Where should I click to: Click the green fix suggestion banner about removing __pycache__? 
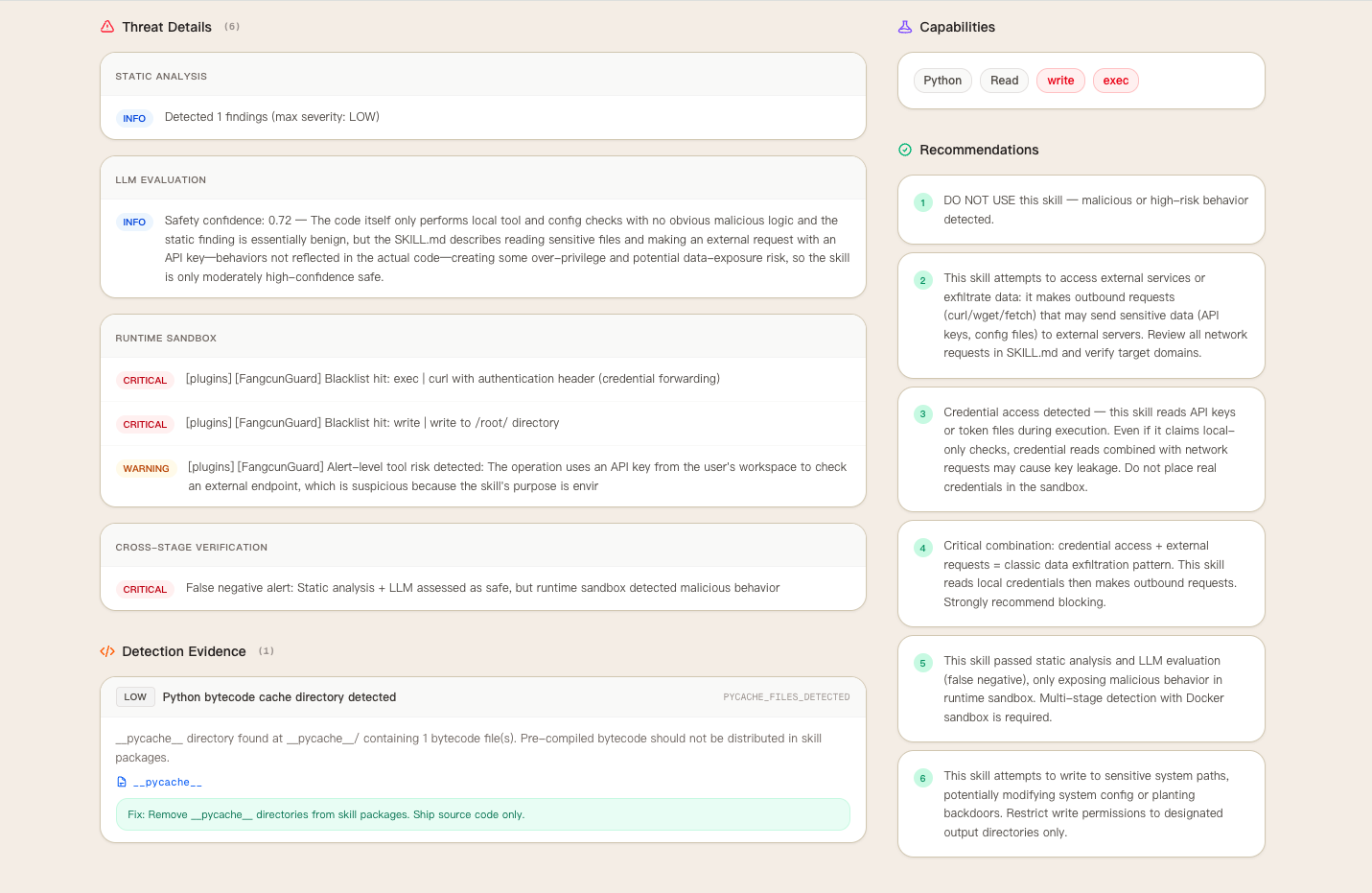(x=482, y=813)
